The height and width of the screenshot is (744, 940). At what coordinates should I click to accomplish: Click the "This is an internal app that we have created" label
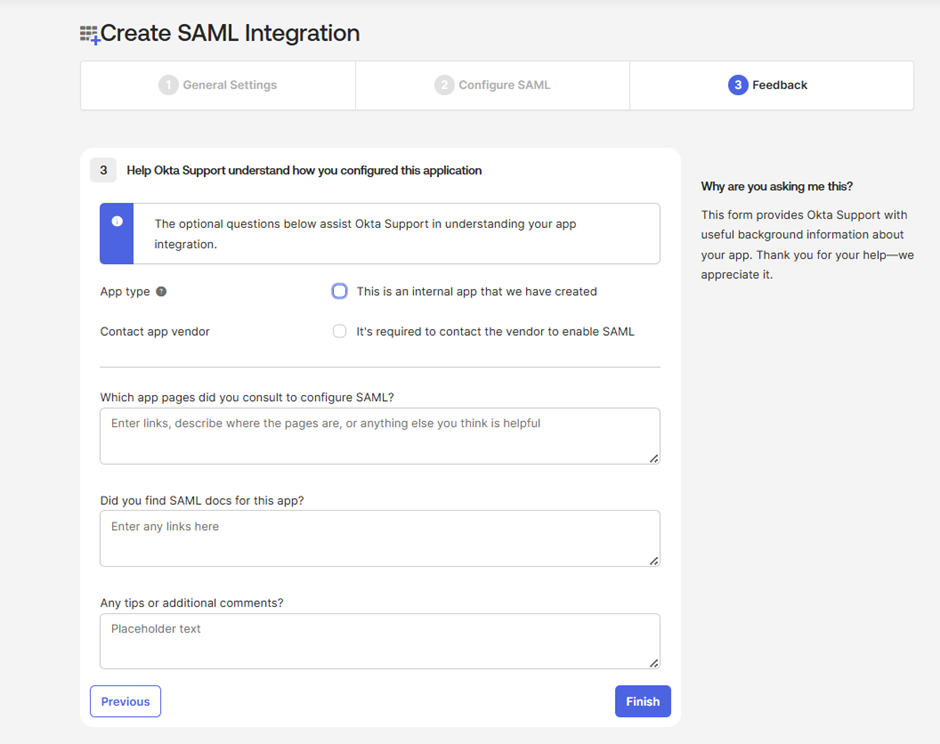(477, 291)
